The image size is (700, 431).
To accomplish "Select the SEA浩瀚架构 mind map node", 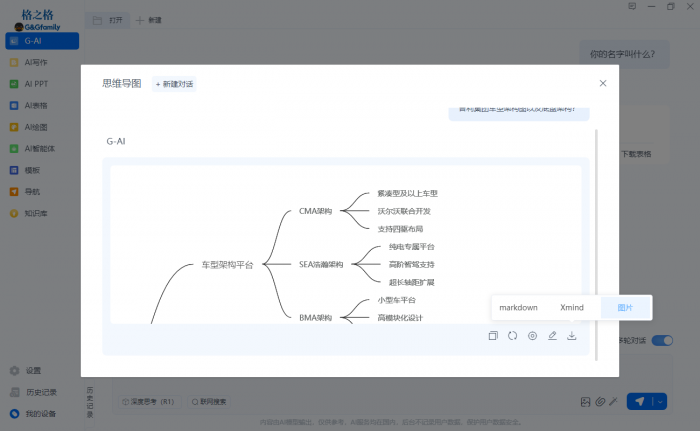I will (x=321, y=264).
